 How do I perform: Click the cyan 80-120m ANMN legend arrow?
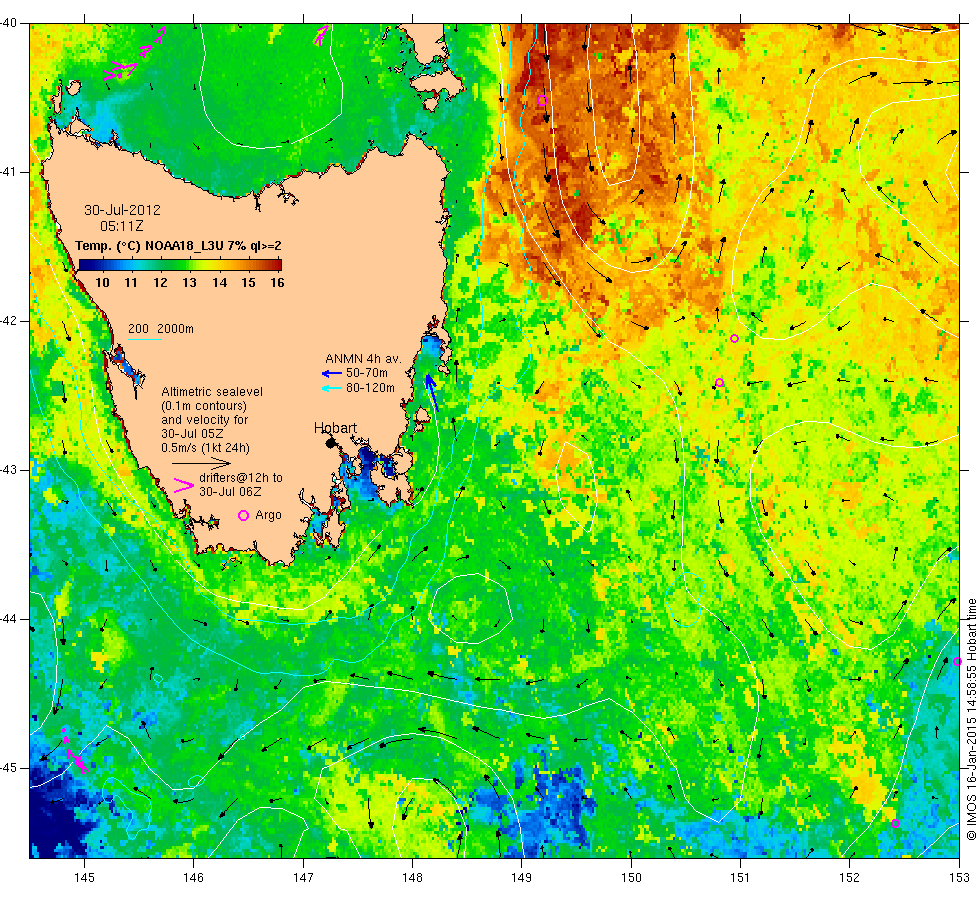(331, 388)
